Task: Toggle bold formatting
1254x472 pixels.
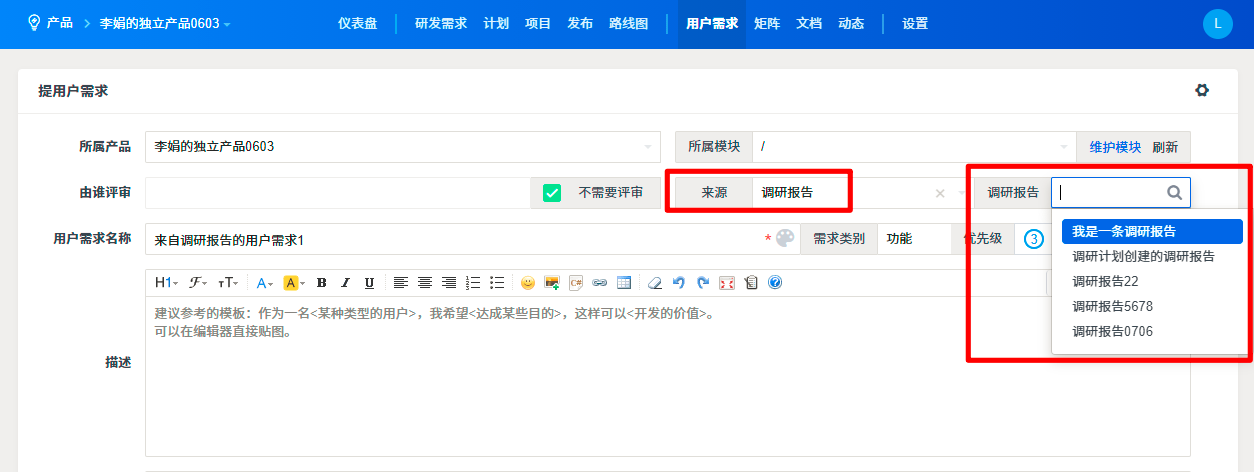Action: point(321,283)
